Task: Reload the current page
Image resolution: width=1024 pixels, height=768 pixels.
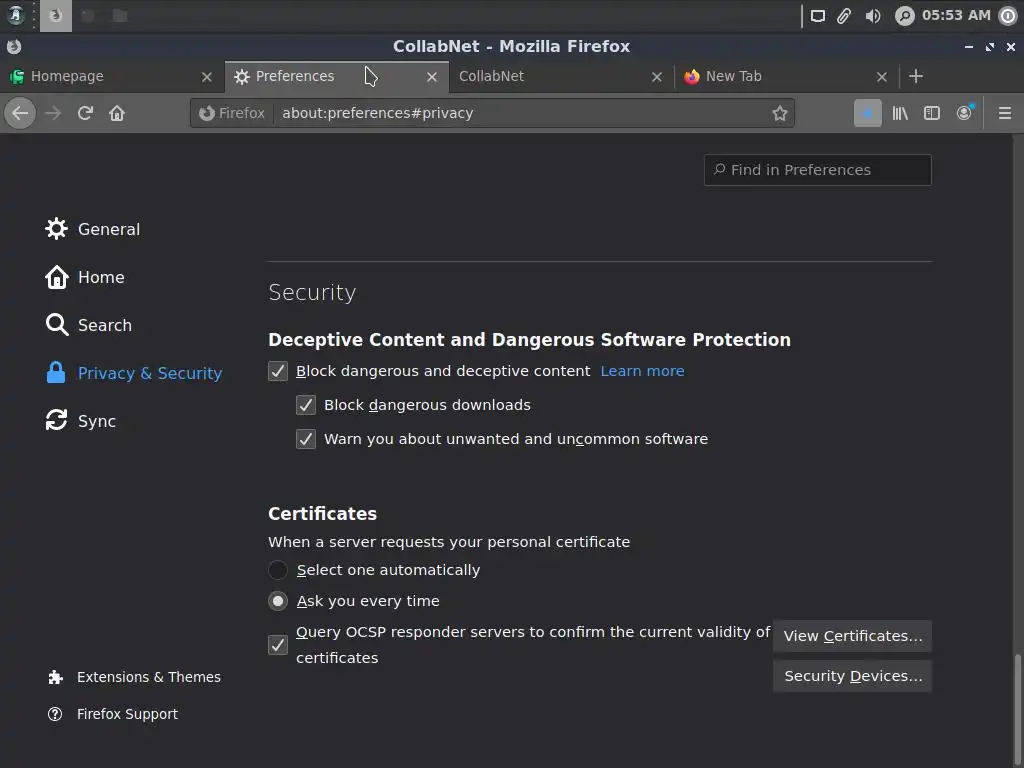Action: tap(85, 113)
